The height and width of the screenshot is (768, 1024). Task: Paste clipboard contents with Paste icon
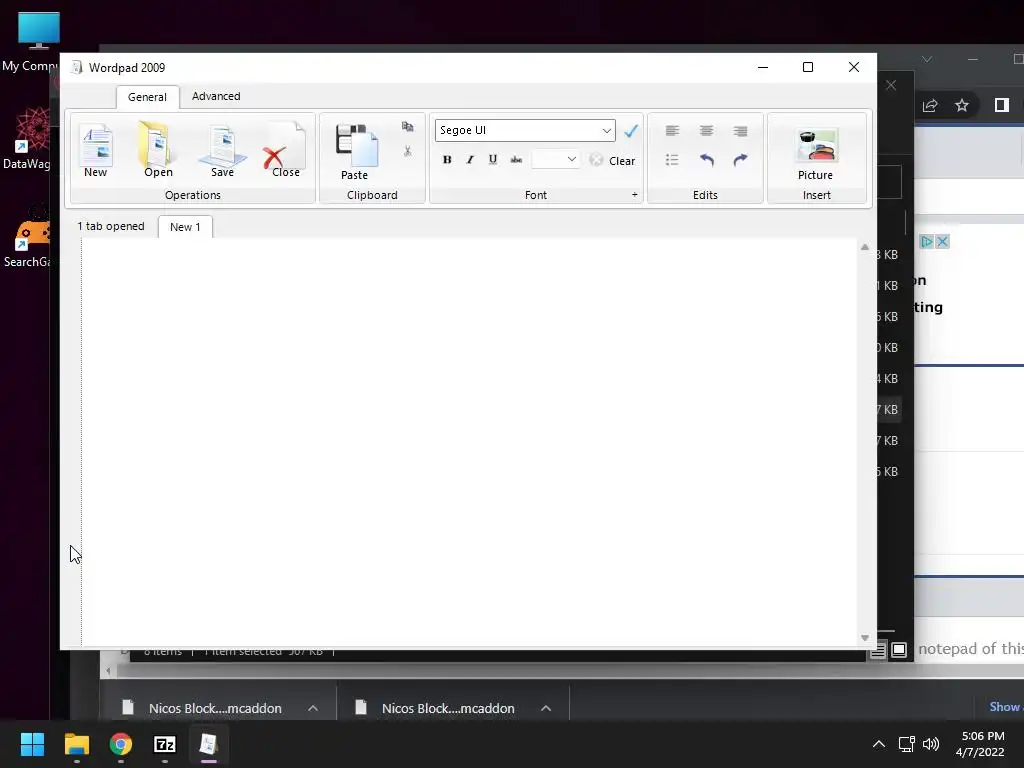[x=355, y=152]
